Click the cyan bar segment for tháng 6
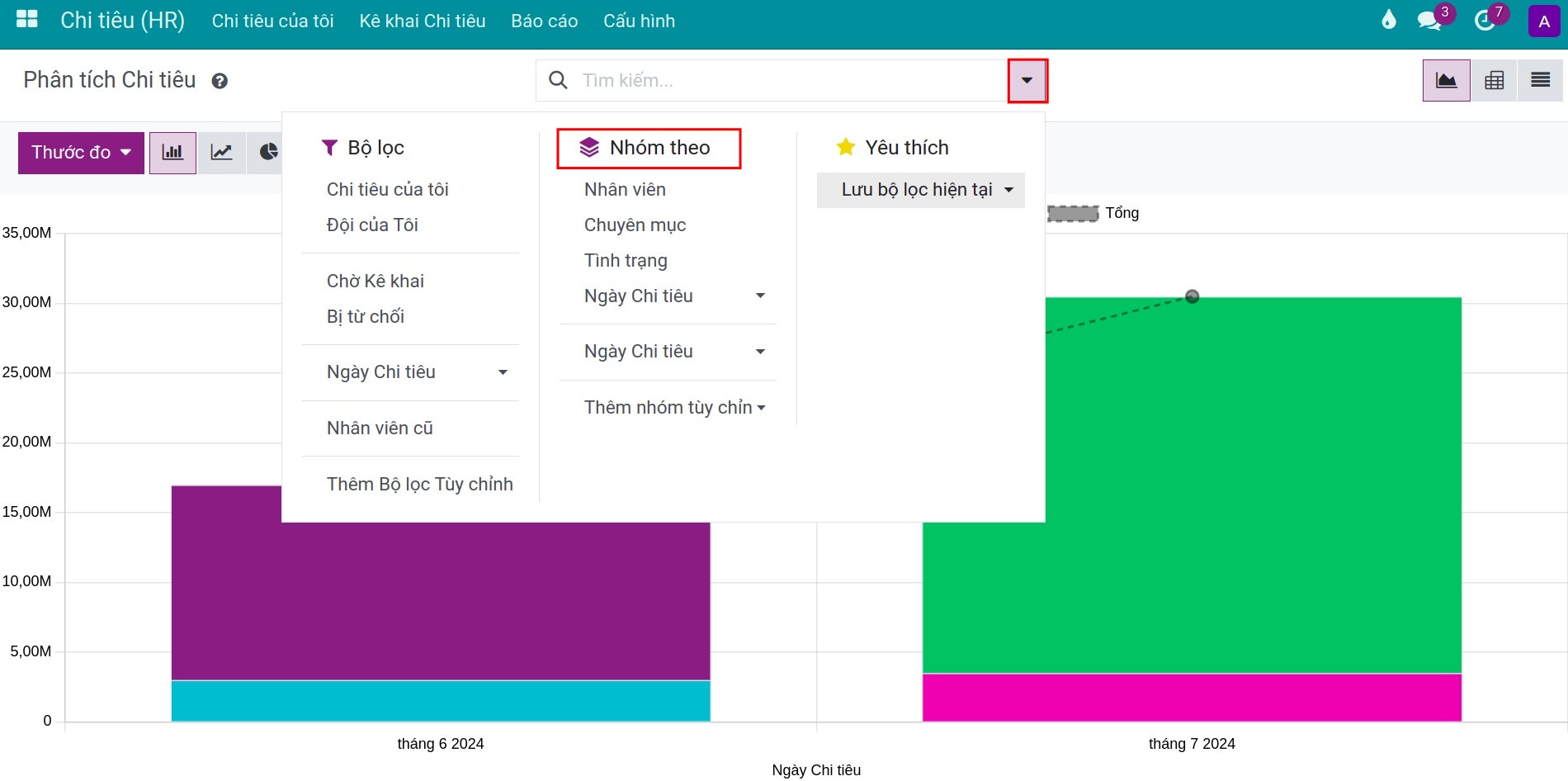The height and width of the screenshot is (781, 1568). pos(441,701)
